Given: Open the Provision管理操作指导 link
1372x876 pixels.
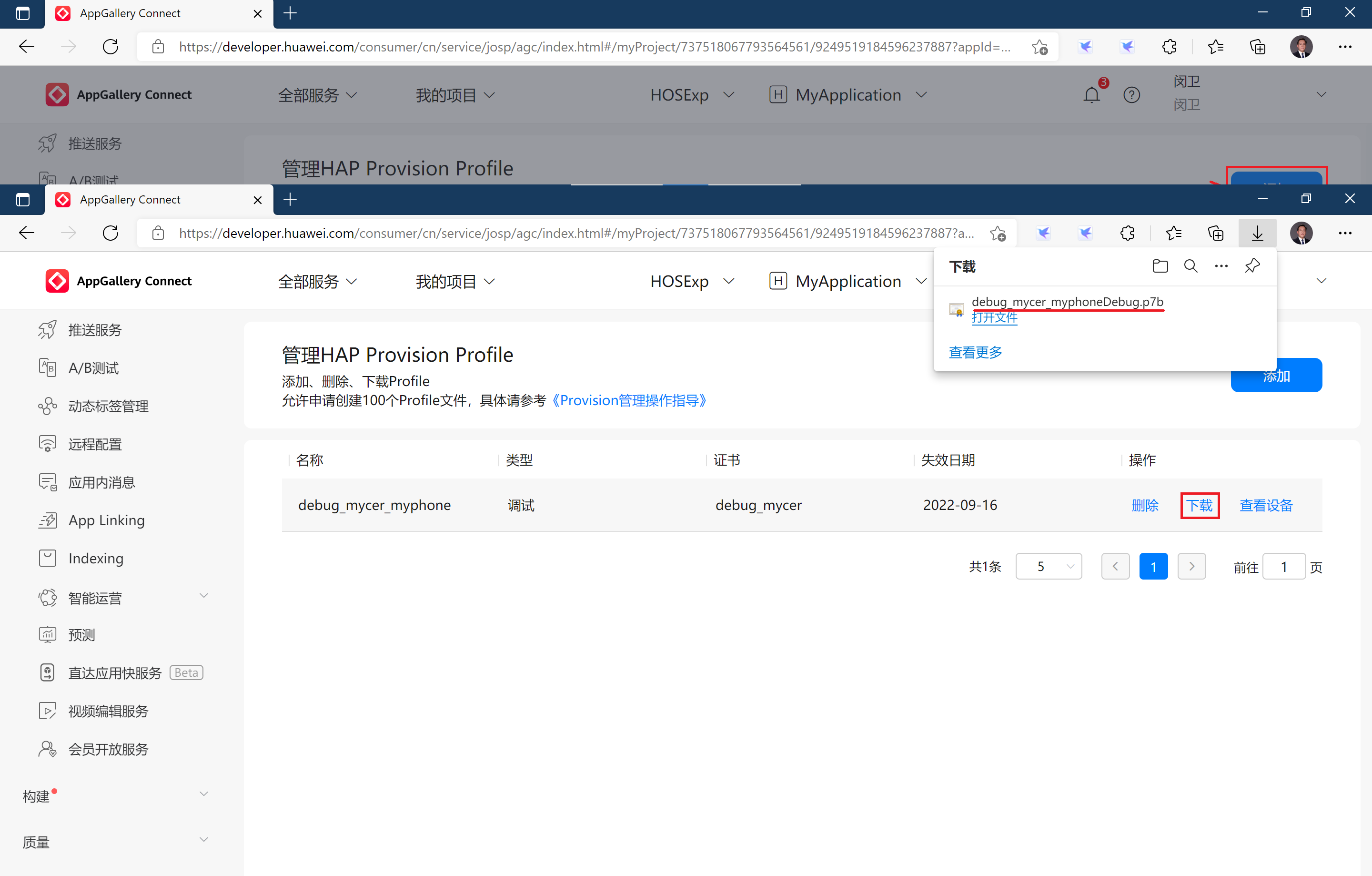Looking at the screenshot, I should coord(629,401).
